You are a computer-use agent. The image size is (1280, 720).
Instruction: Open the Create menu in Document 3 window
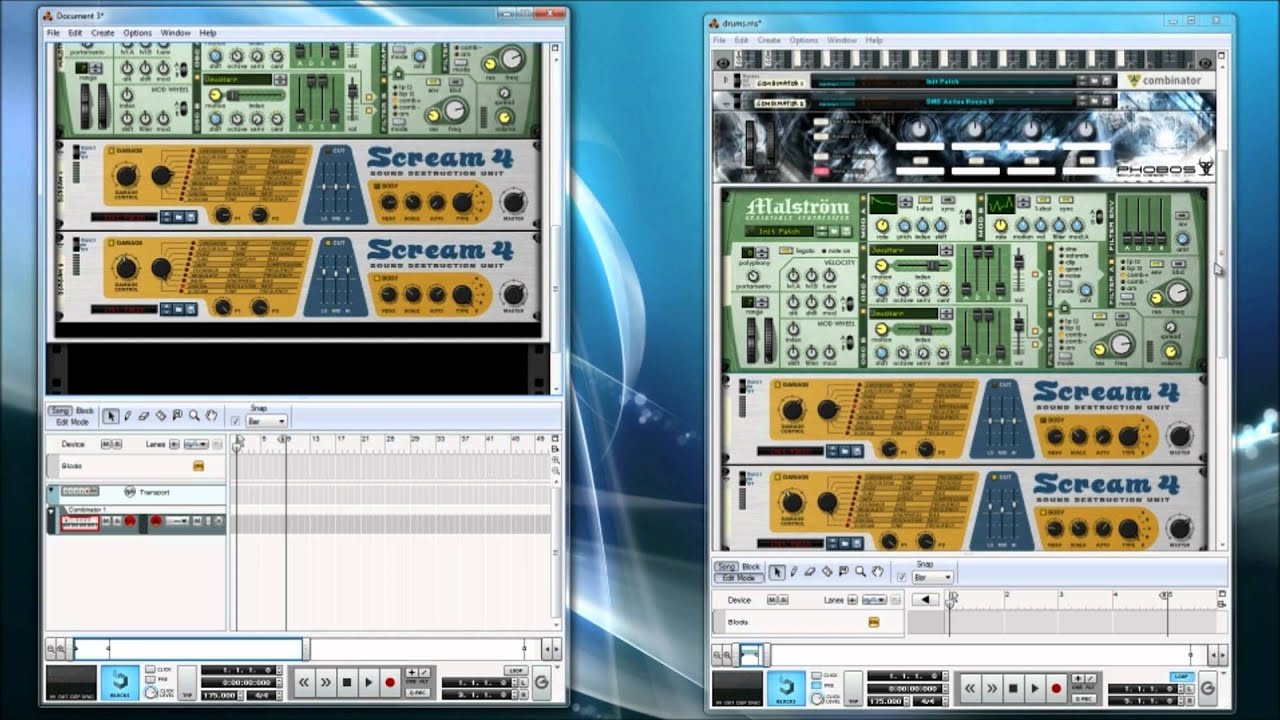coord(103,33)
